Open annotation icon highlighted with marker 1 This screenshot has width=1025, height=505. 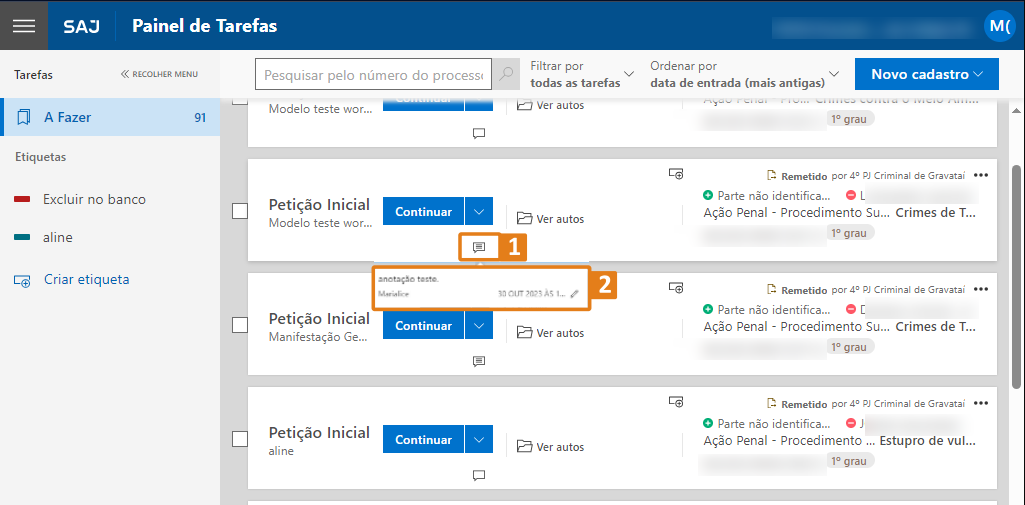[x=479, y=247]
